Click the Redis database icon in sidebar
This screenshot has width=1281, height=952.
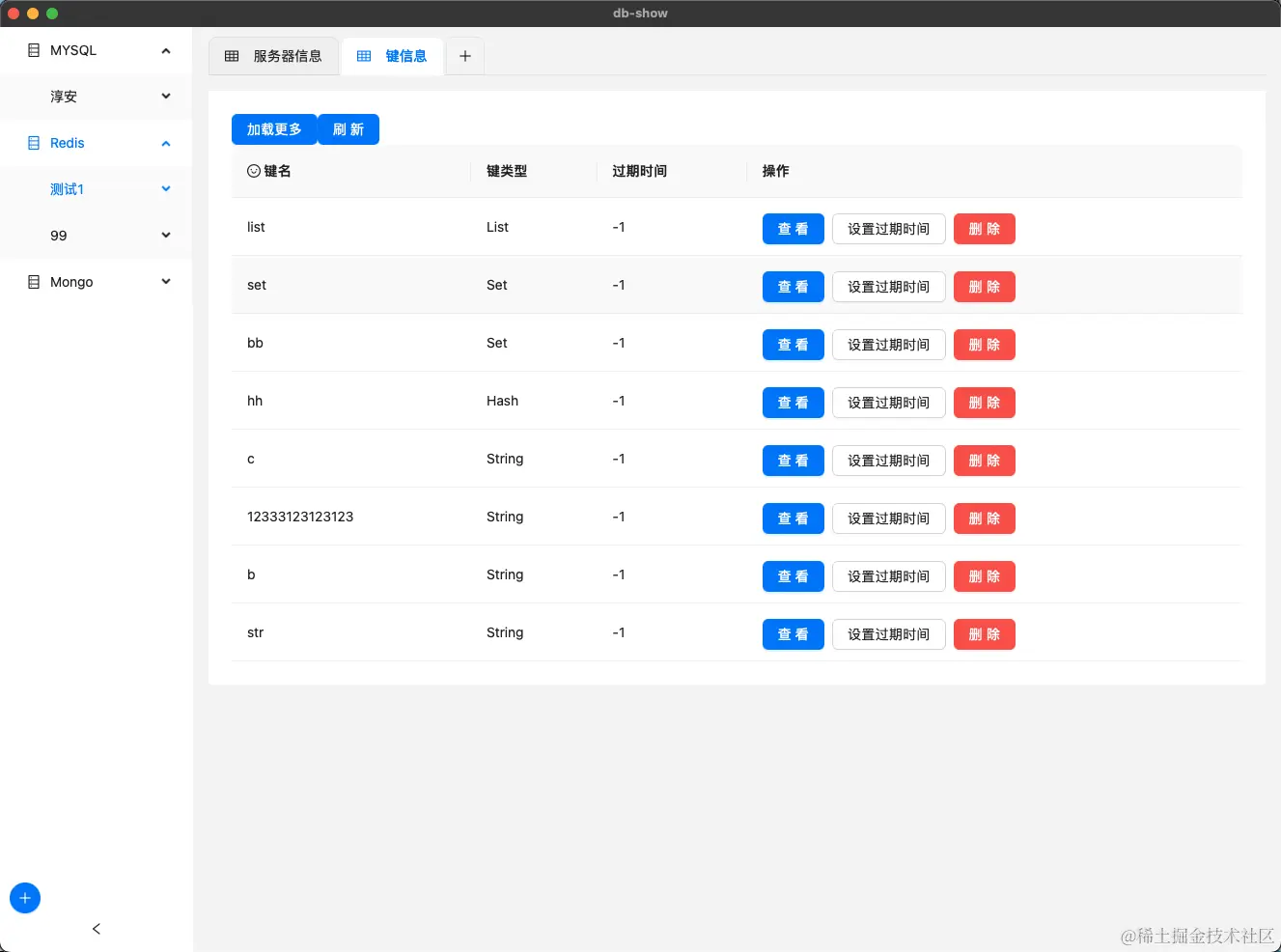[34, 143]
